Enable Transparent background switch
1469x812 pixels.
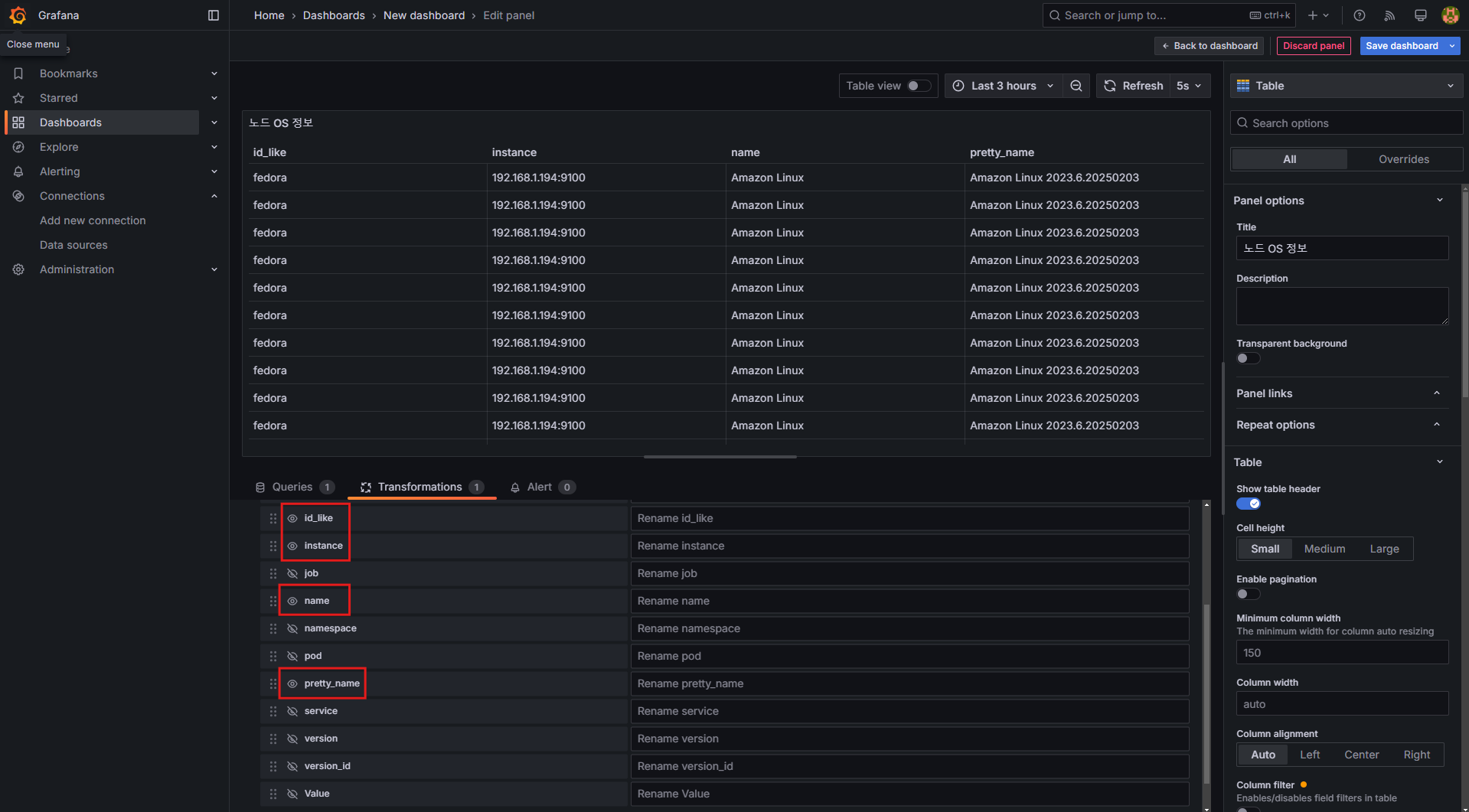(x=1248, y=358)
